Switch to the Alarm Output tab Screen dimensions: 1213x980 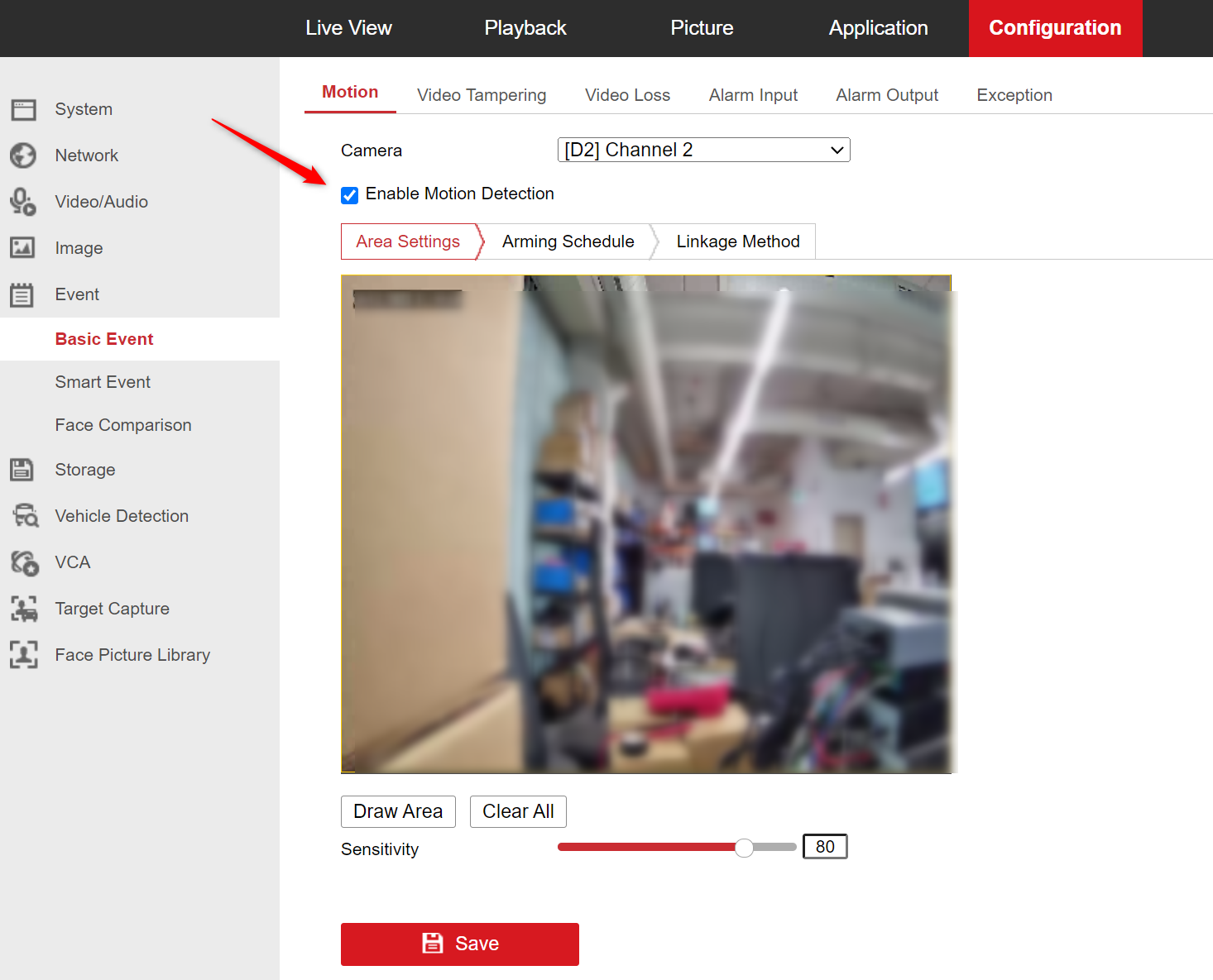[x=887, y=95]
